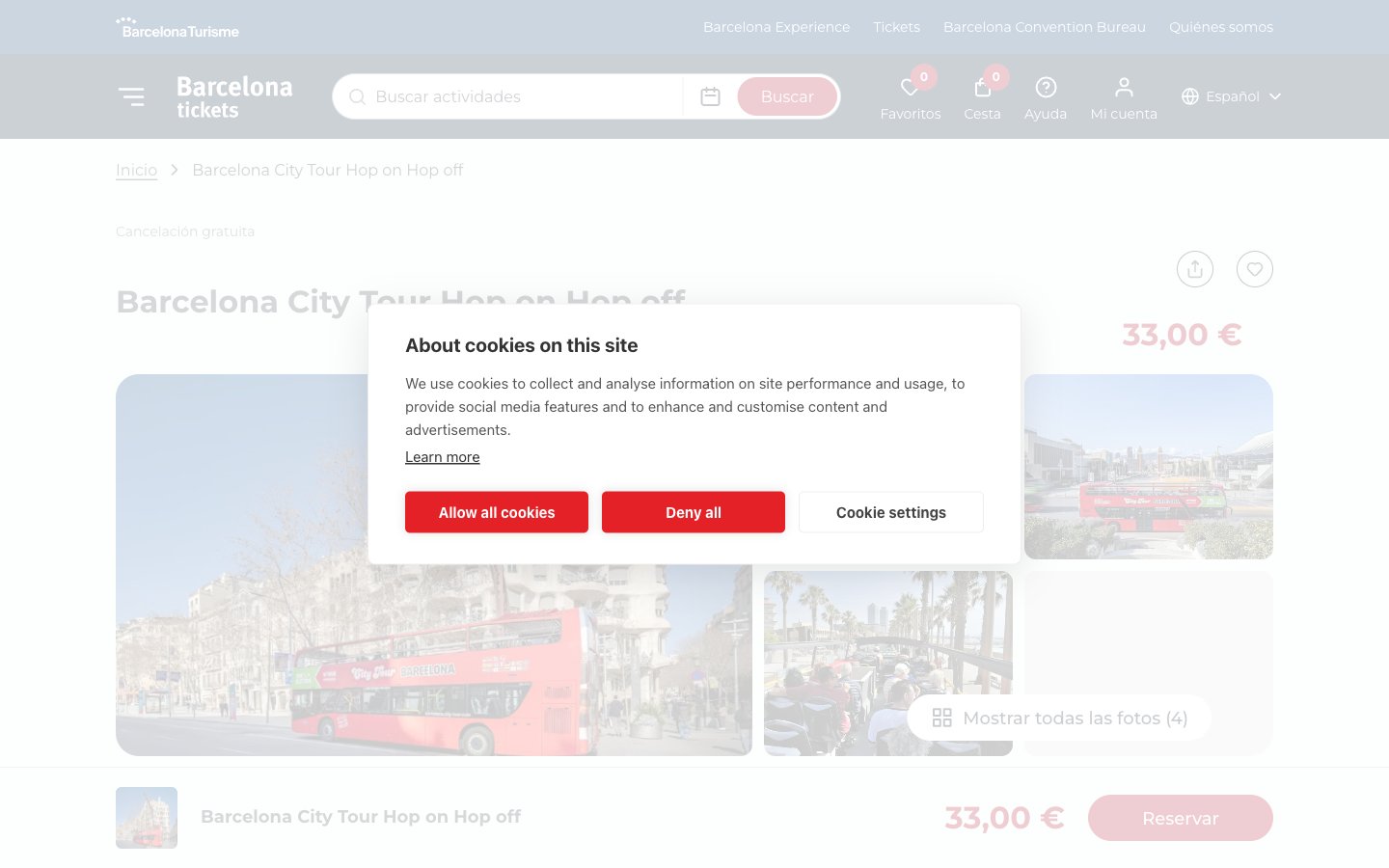Click the Barcelona Turisme logo
The width and height of the screenshot is (1389, 868).
(x=177, y=27)
